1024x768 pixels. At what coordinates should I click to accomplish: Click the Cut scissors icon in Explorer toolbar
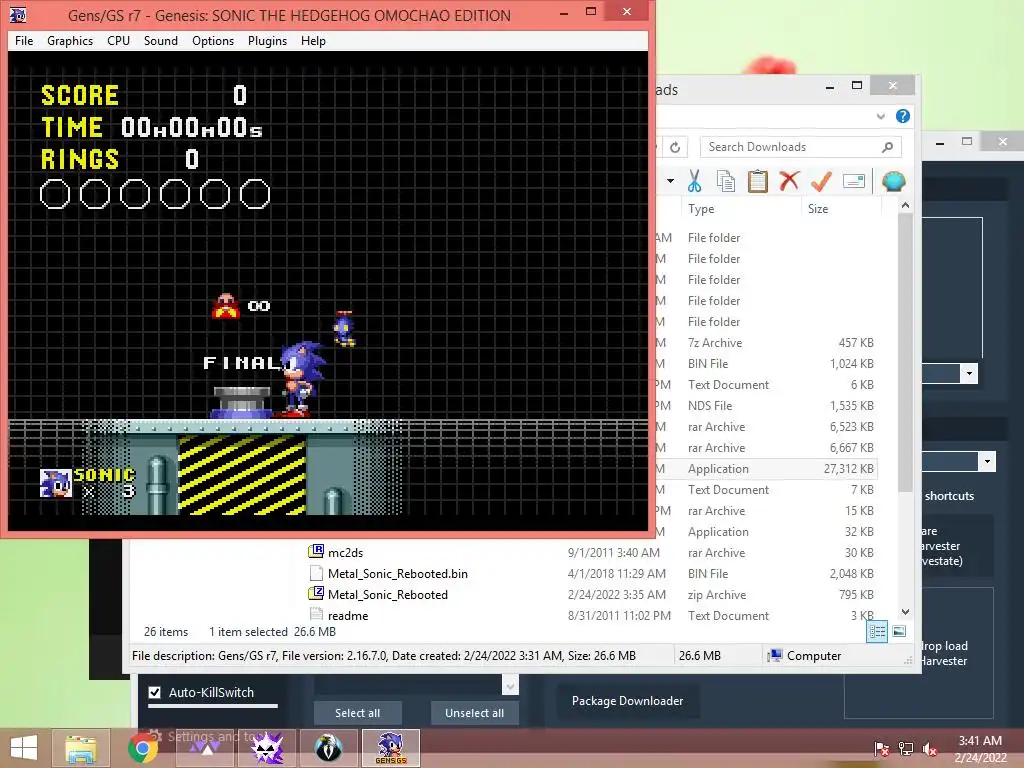tap(694, 181)
